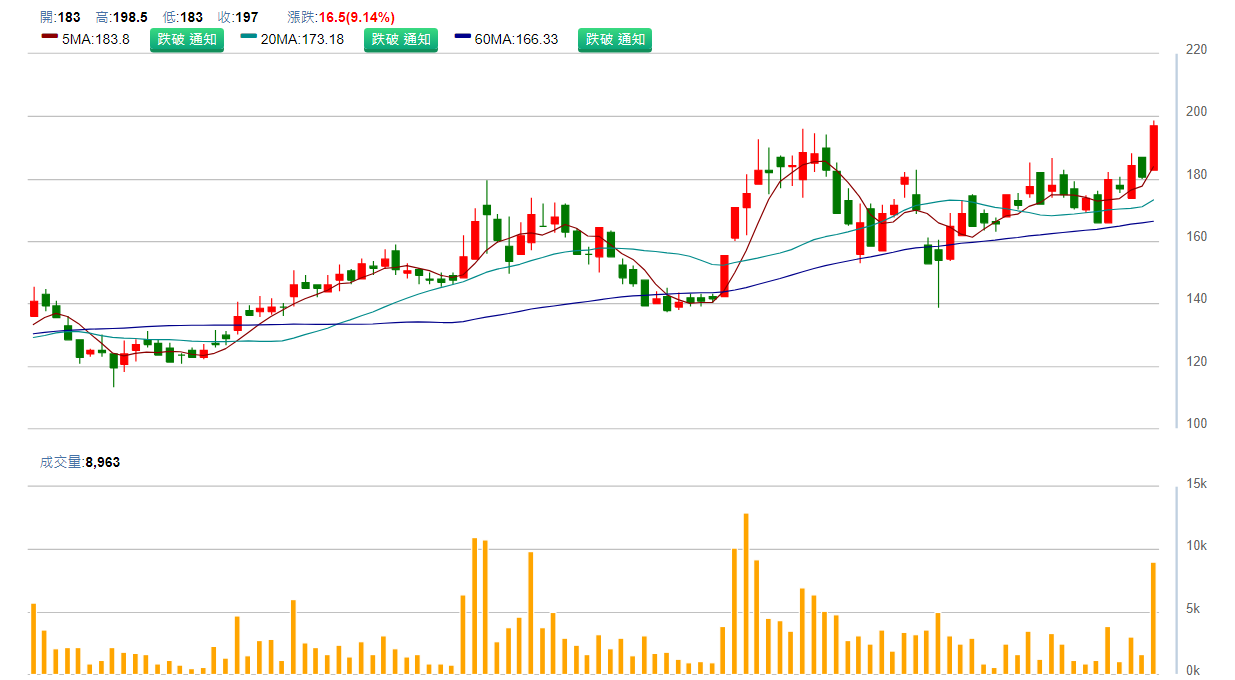Click the 60MA:166.33 legend label
1235x680 pixels.
pyautogui.click(x=516, y=40)
